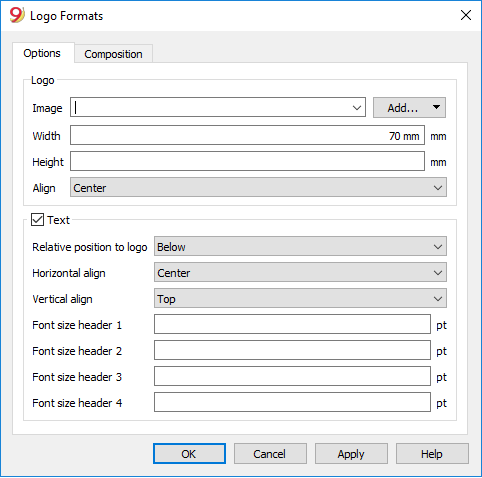Open the Horizontal align dropdown
Image resolution: width=482 pixels, height=478 pixels.
tap(300, 273)
